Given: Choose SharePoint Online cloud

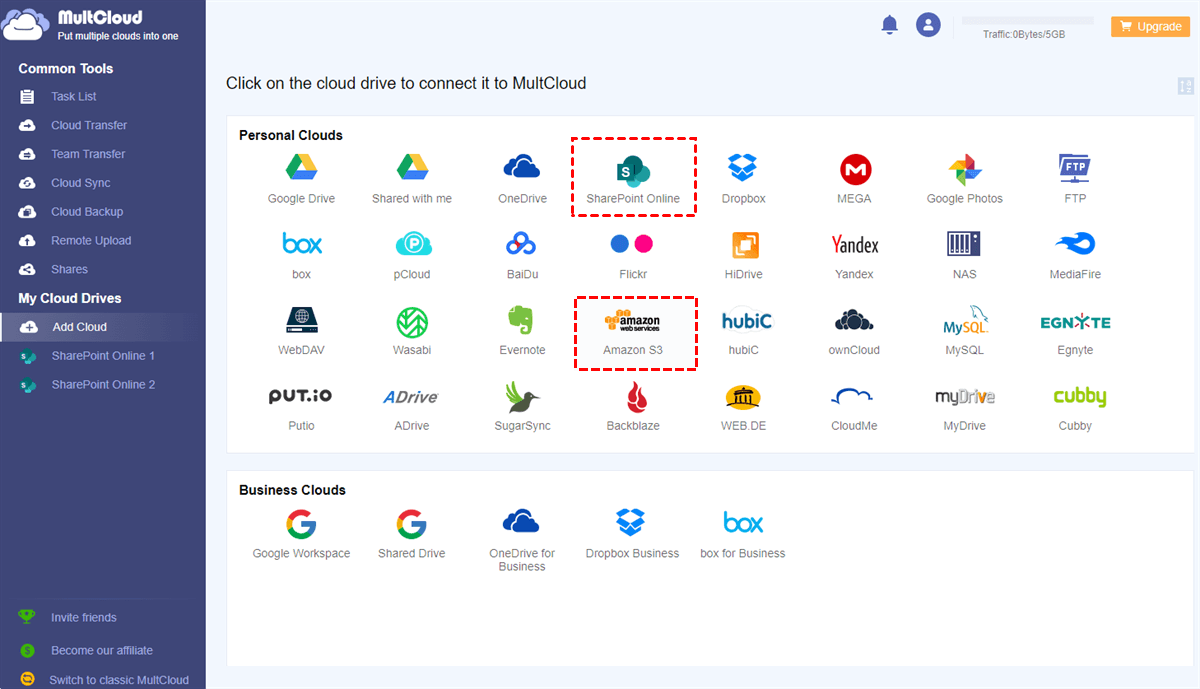Looking at the screenshot, I should coord(633,178).
